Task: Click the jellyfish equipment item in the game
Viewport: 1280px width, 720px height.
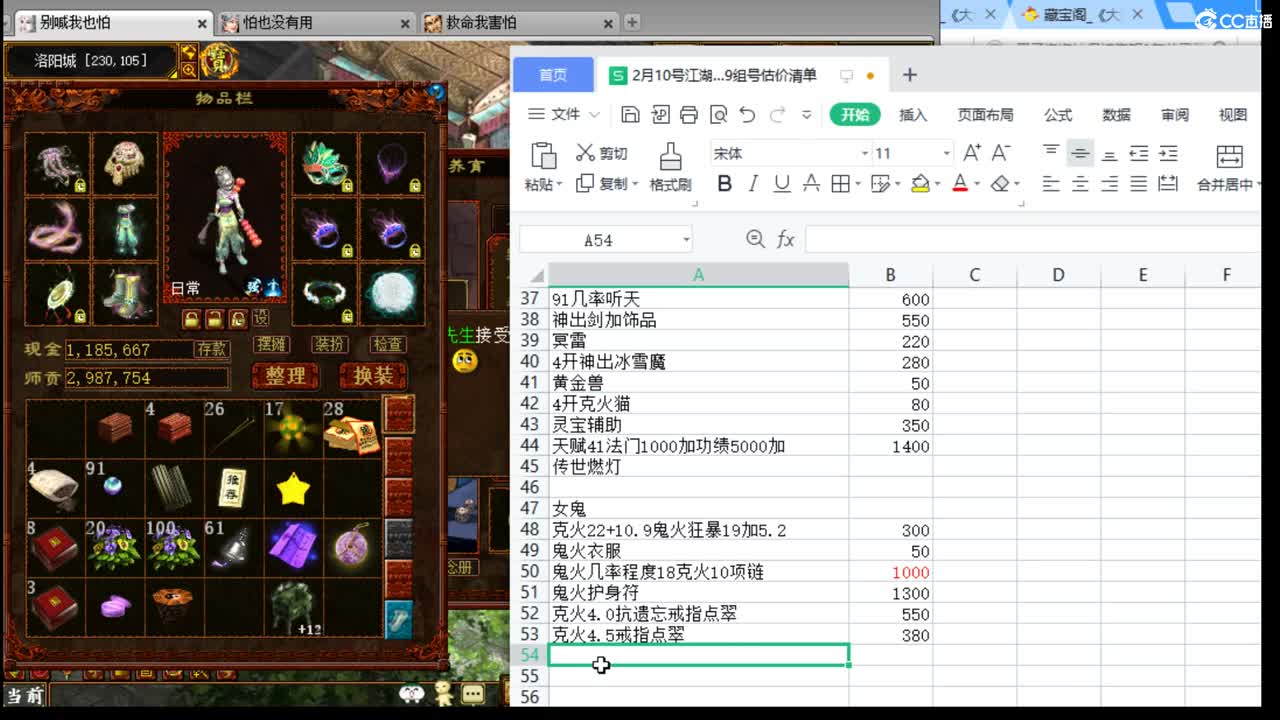Action: pyautogui.click(x=57, y=165)
